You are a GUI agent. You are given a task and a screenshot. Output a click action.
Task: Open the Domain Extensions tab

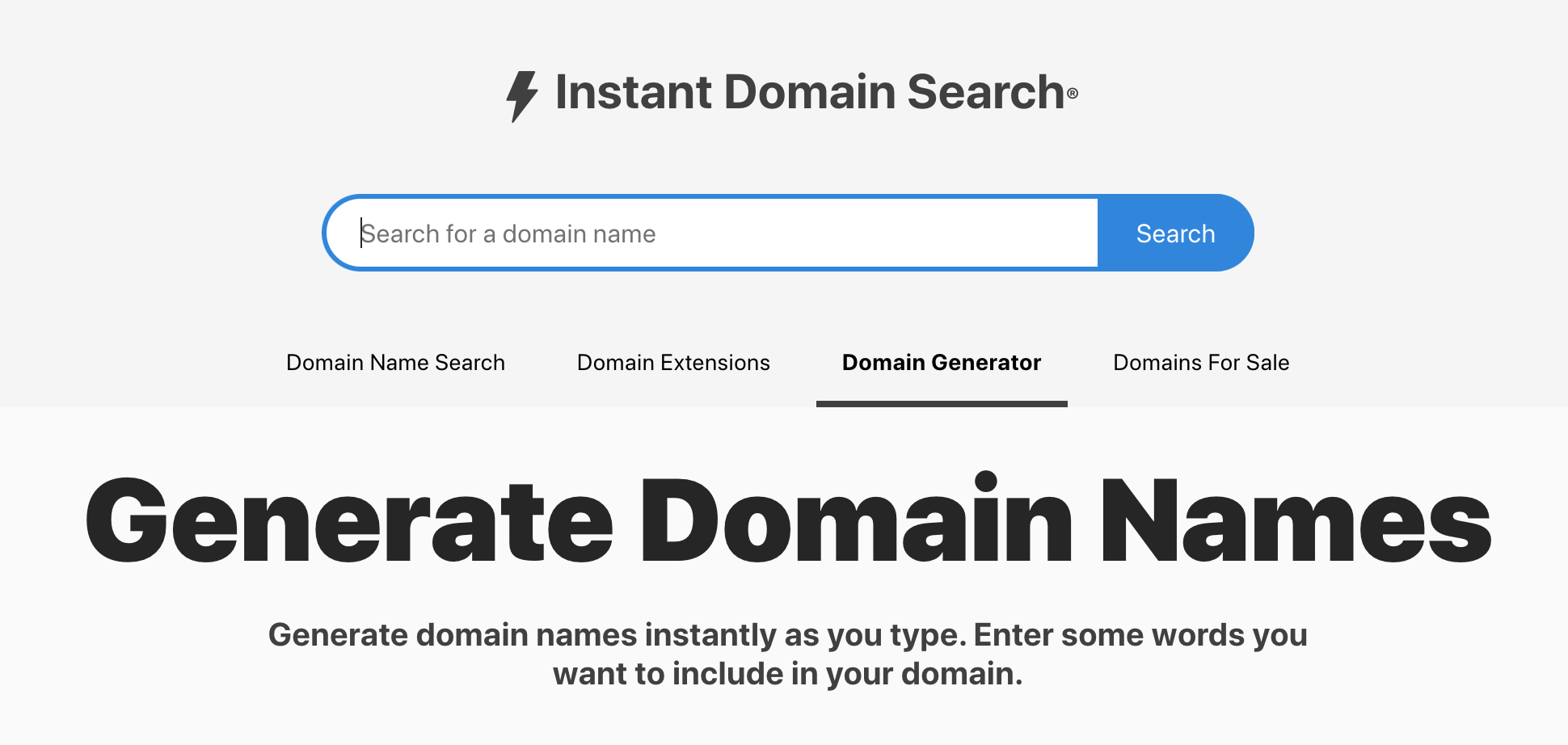[x=673, y=363]
